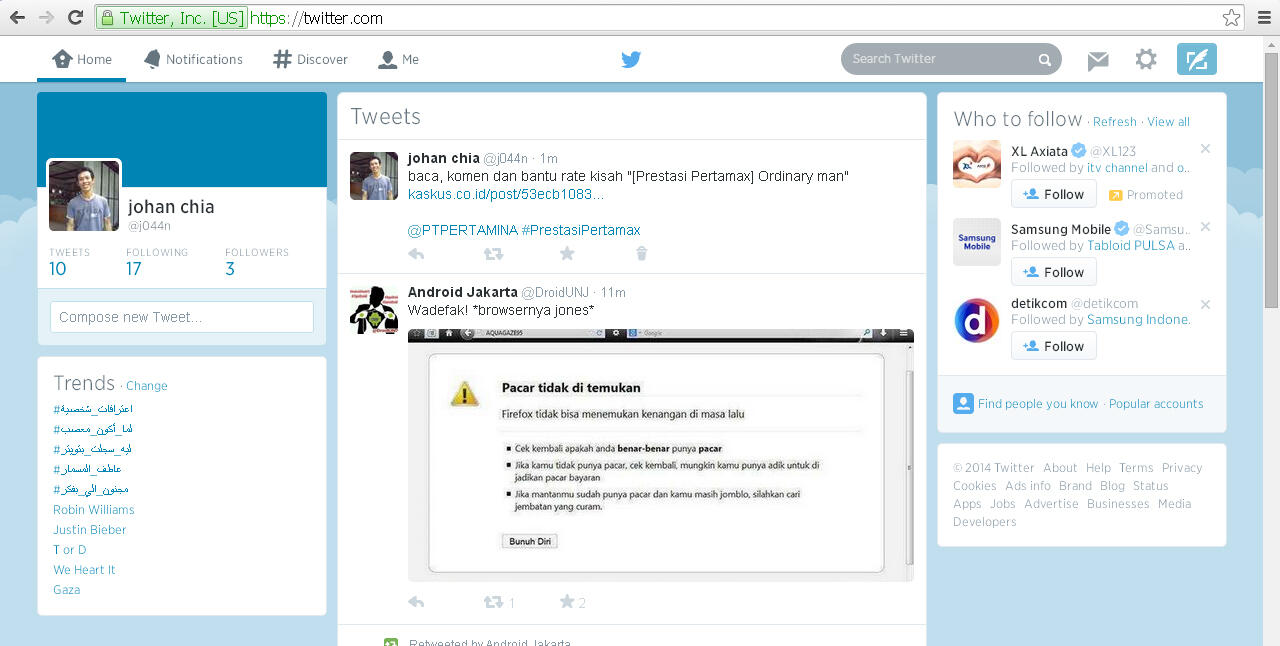Click the #PrestasiPertamax hashtag
The height and width of the screenshot is (646, 1280).
(x=581, y=230)
